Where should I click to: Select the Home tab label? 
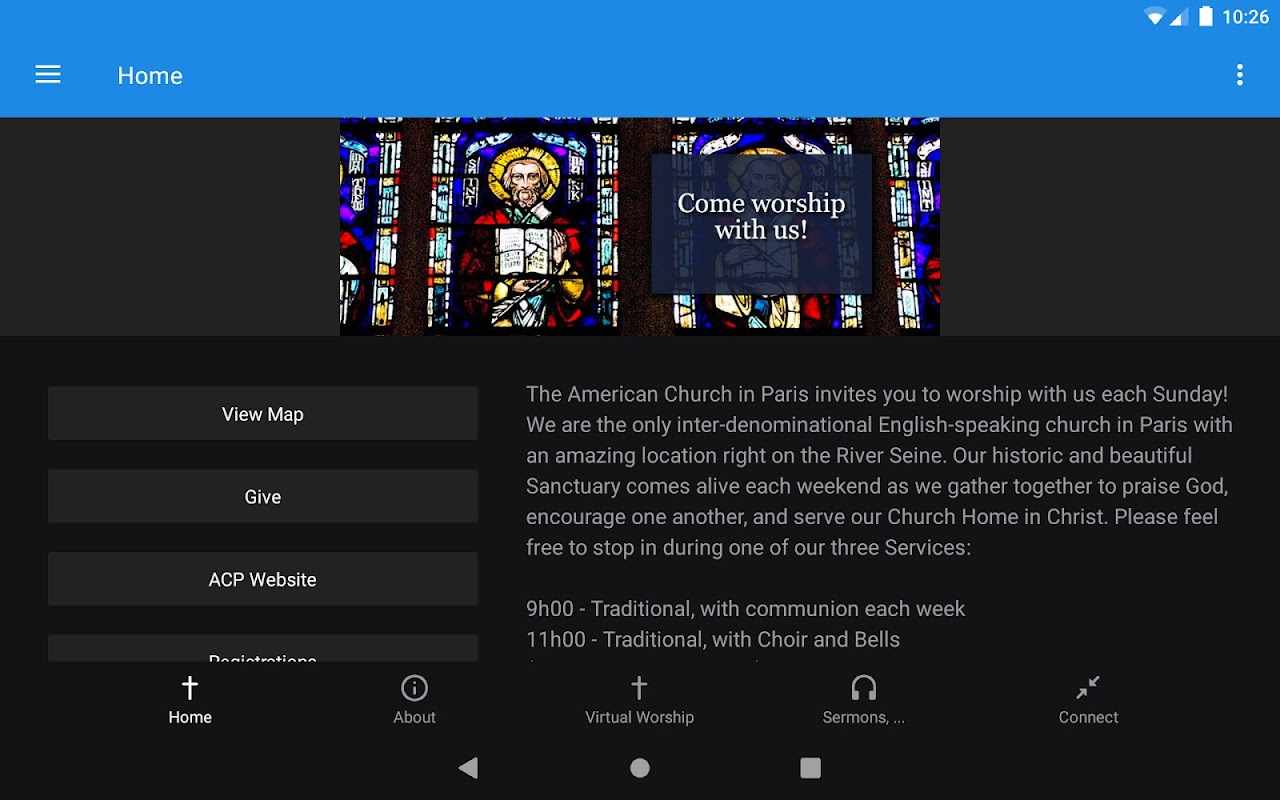190,717
